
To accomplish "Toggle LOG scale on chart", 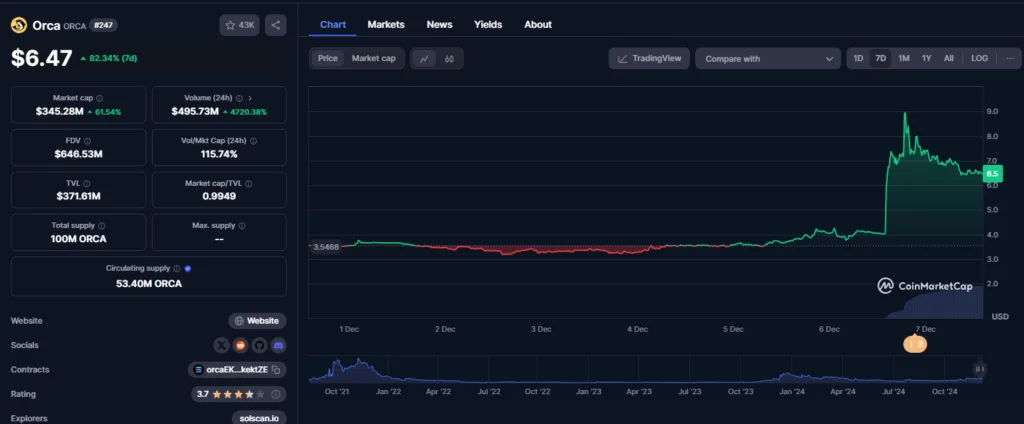I will 979,58.
